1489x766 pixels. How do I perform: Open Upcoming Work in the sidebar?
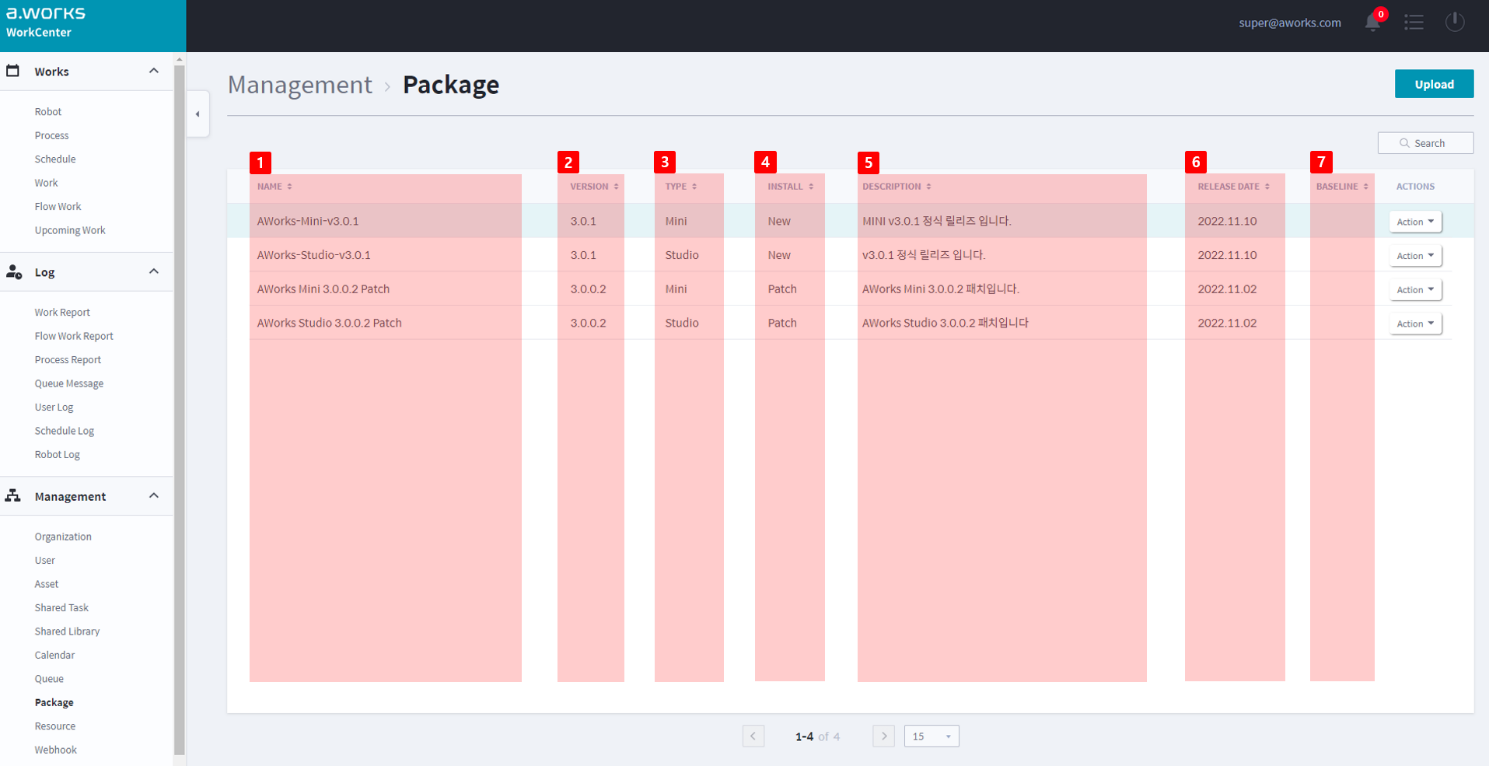(x=70, y=230)
